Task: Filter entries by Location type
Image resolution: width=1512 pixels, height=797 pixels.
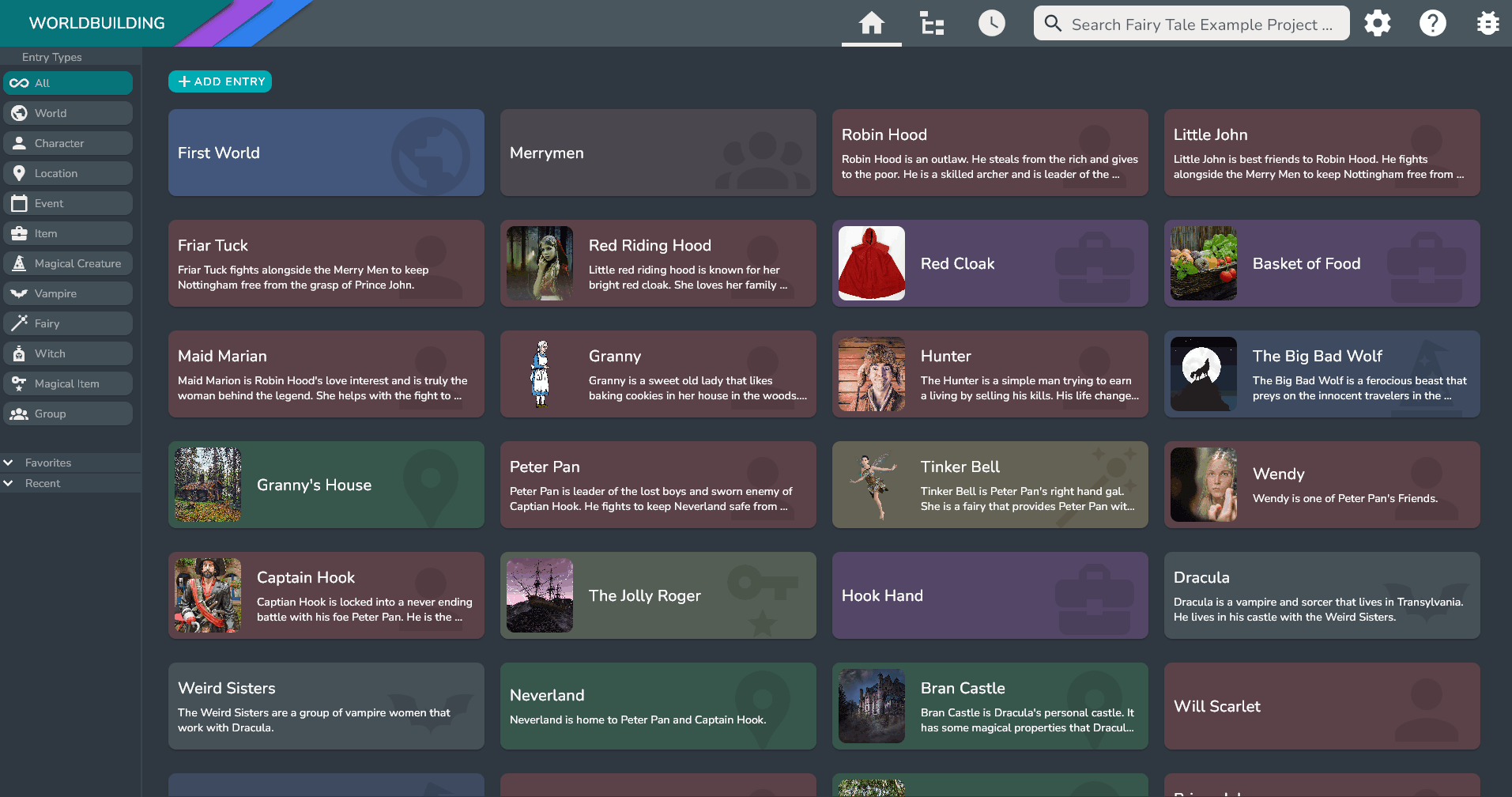Action: point(68,173)
